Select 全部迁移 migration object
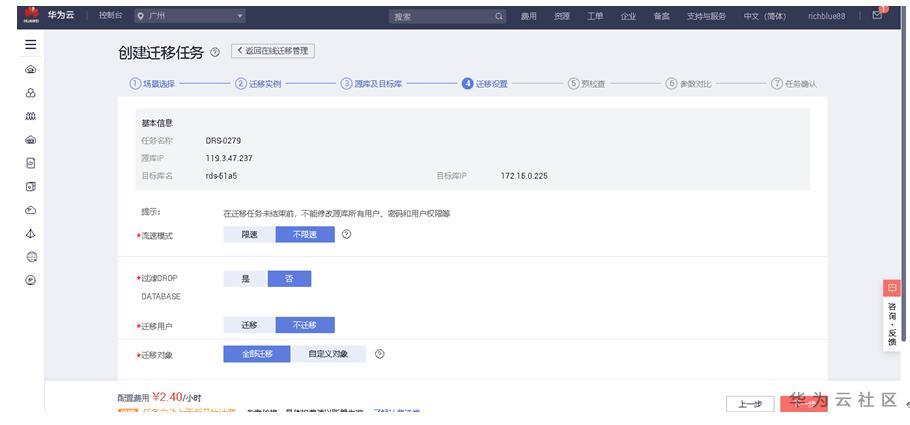Image resolution: width=910 pixels, height=425 pixels. (257, 354)
